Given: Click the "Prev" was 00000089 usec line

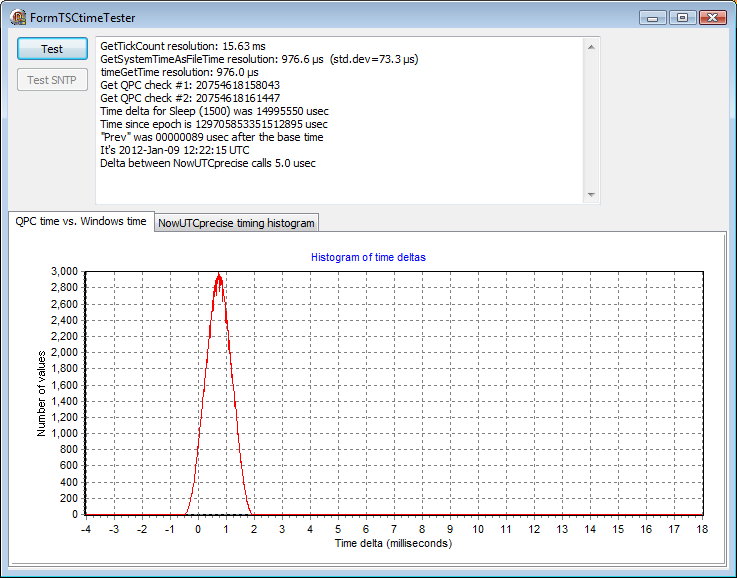Looking at the screenshot, I should [212, 137].
